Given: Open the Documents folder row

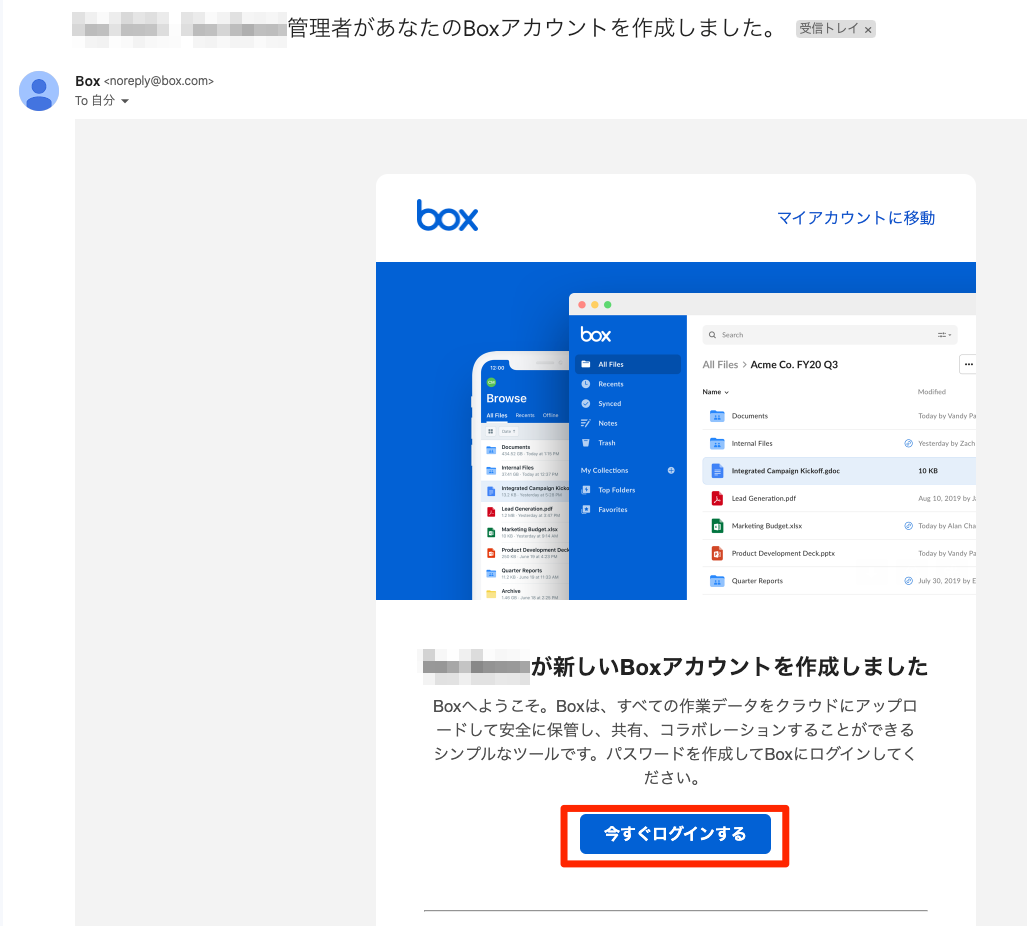Looking at the screenshot, I should [x=839, y=416].
